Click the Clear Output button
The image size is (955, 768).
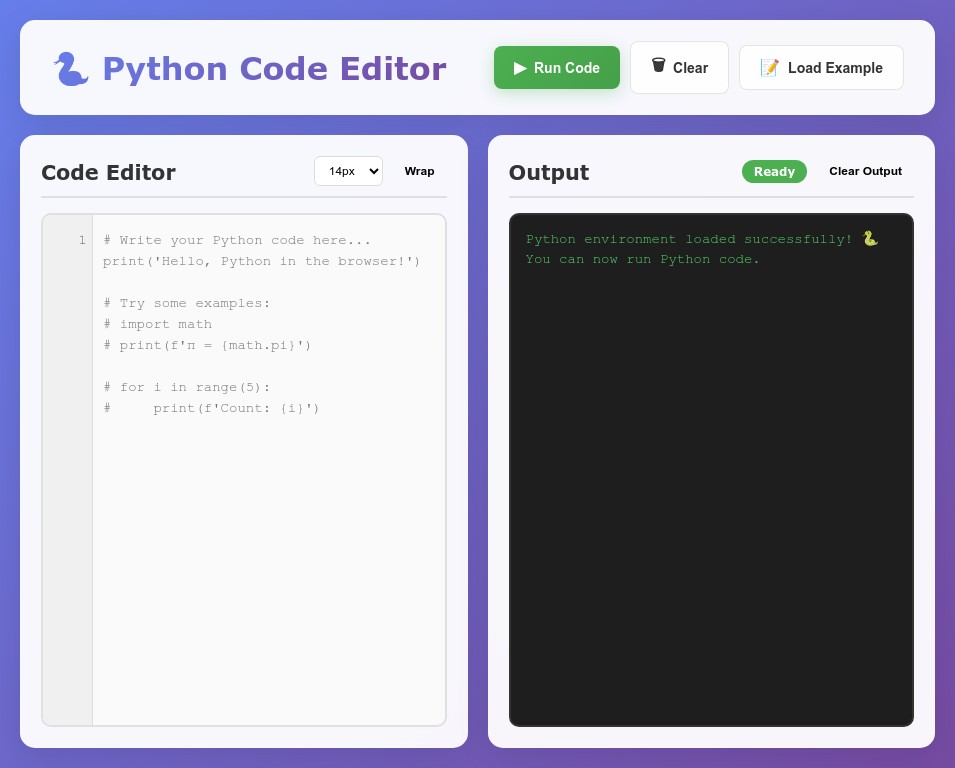865,171
